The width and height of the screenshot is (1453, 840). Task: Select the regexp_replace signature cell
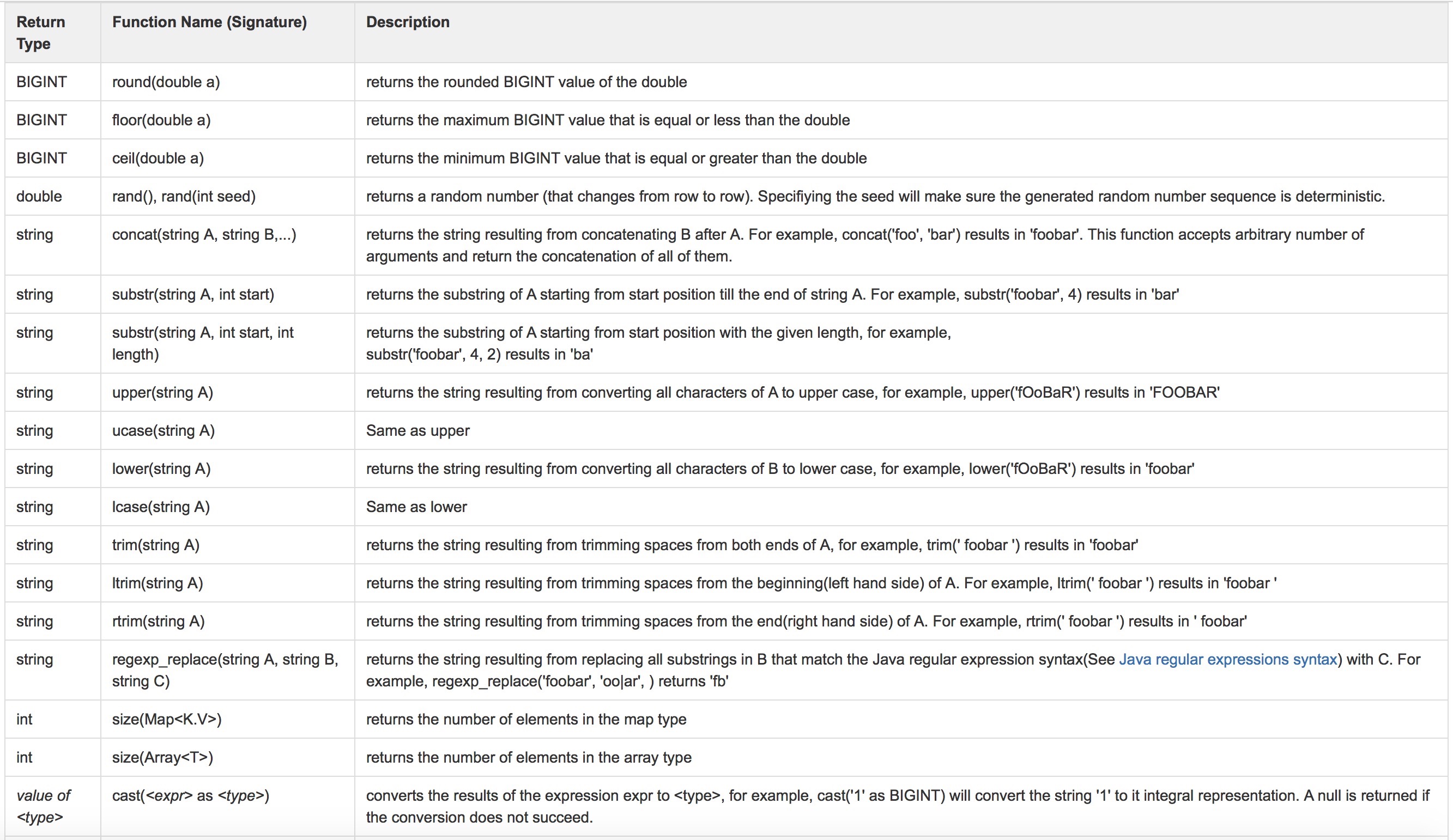pyautogui.click(x=225, y=670)
